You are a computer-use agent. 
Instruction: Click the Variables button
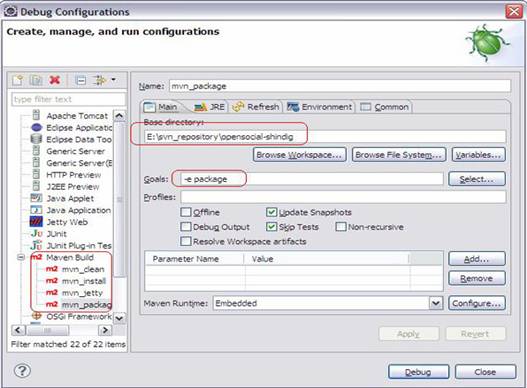pyautogui.click(x=479, y=155)
